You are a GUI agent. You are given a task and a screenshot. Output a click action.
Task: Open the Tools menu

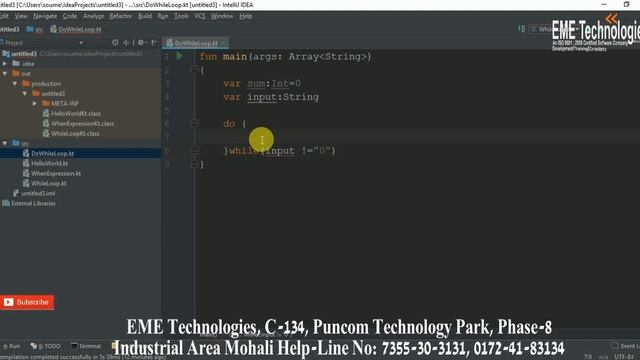click(181, 16)
